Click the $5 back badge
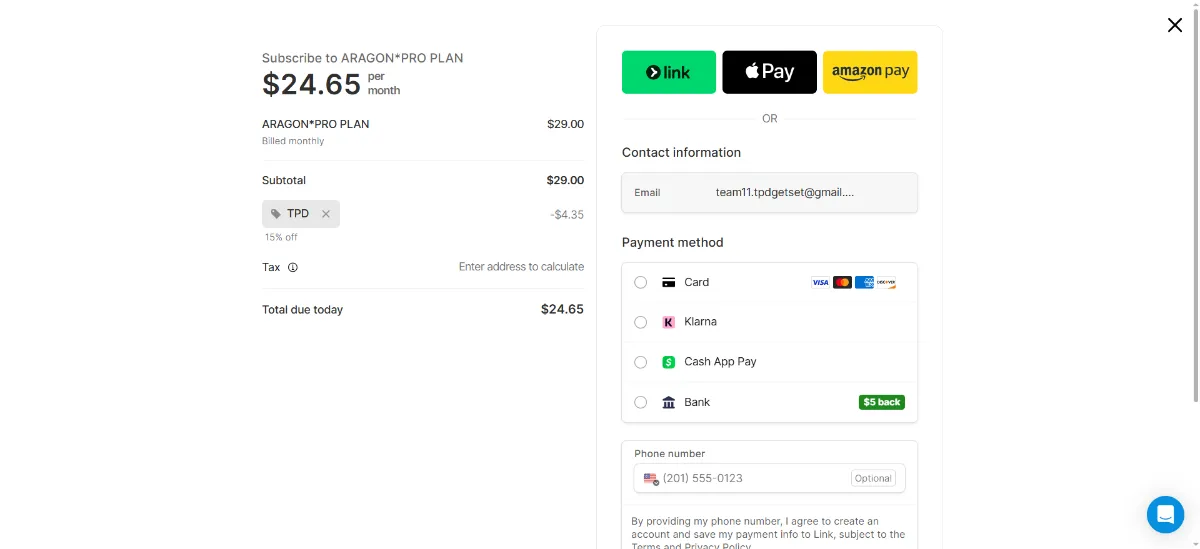This screenshot has height=549, width=1200. 882,402
